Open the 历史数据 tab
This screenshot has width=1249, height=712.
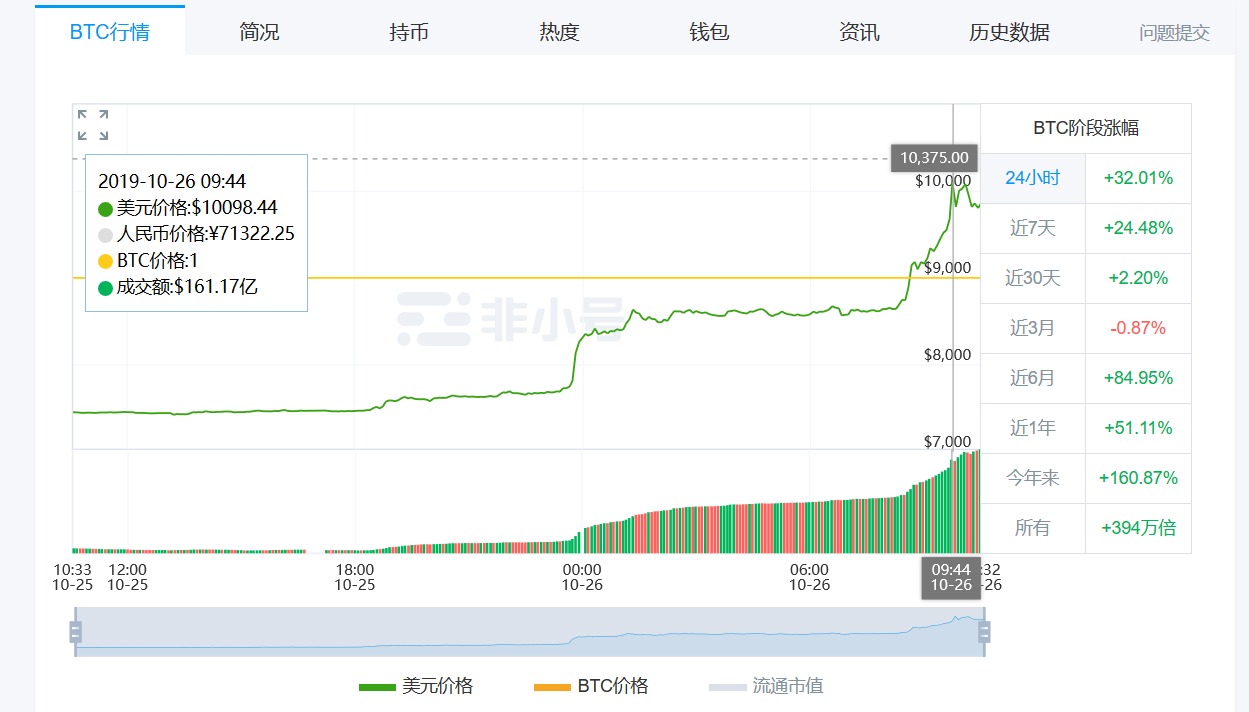(x=1008, y=31)
